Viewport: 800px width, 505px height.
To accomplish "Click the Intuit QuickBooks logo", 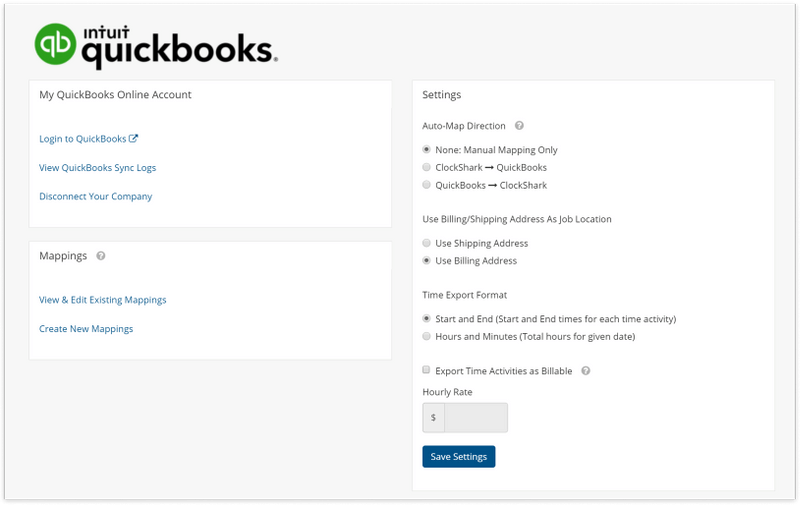I will click(x=156, y=45).
